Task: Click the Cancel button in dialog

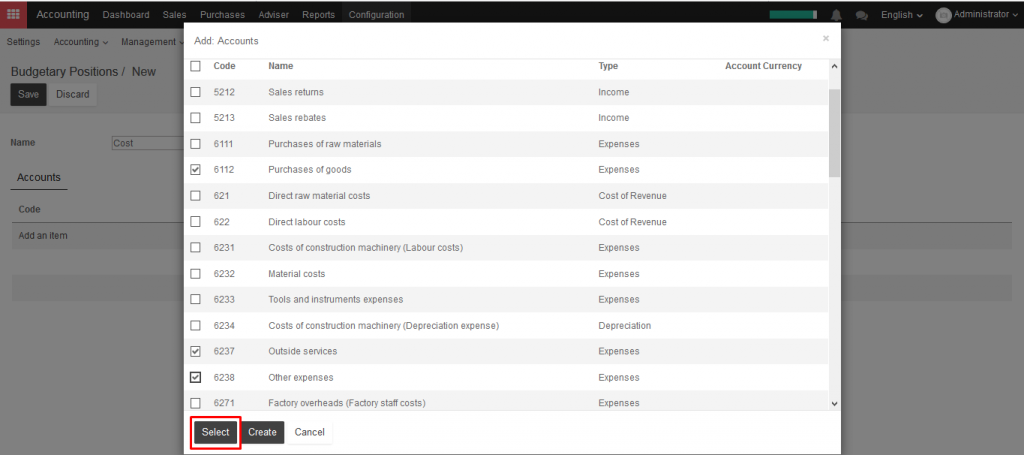Action: pyautogui.click(x=310, y=432)
